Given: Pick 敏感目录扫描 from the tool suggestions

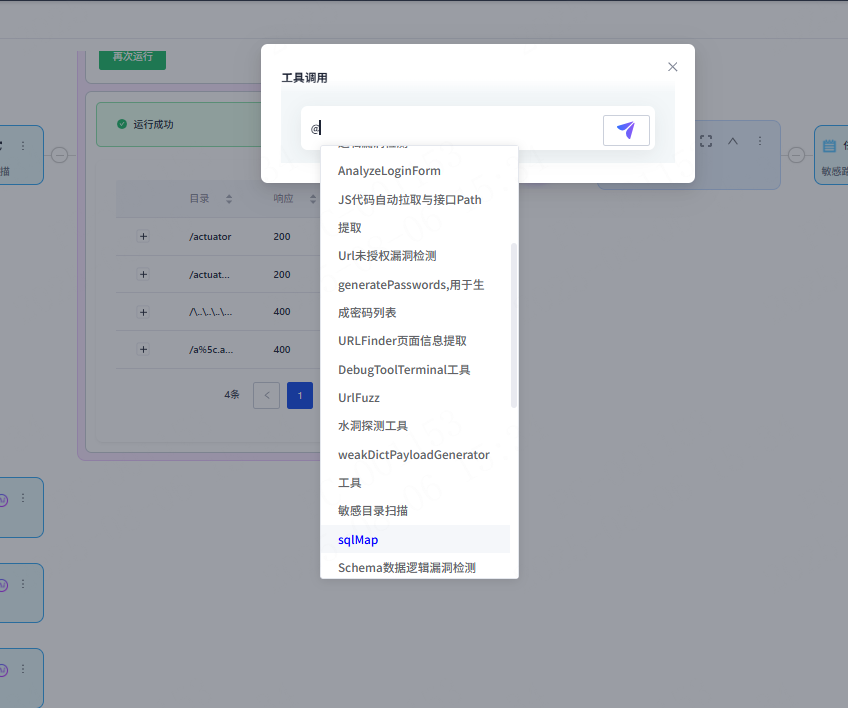Looking at the screenshot, I should (373, 511).
